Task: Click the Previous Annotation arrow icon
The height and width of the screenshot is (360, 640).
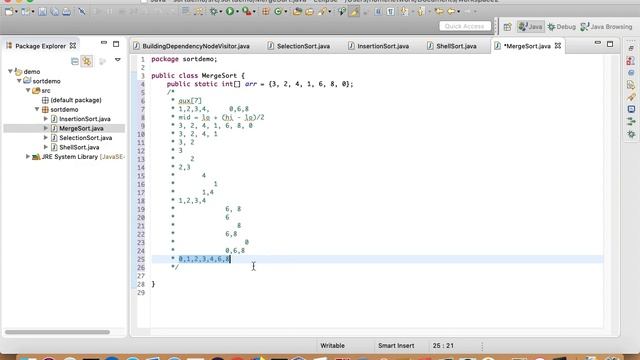Action: (420, 11)
